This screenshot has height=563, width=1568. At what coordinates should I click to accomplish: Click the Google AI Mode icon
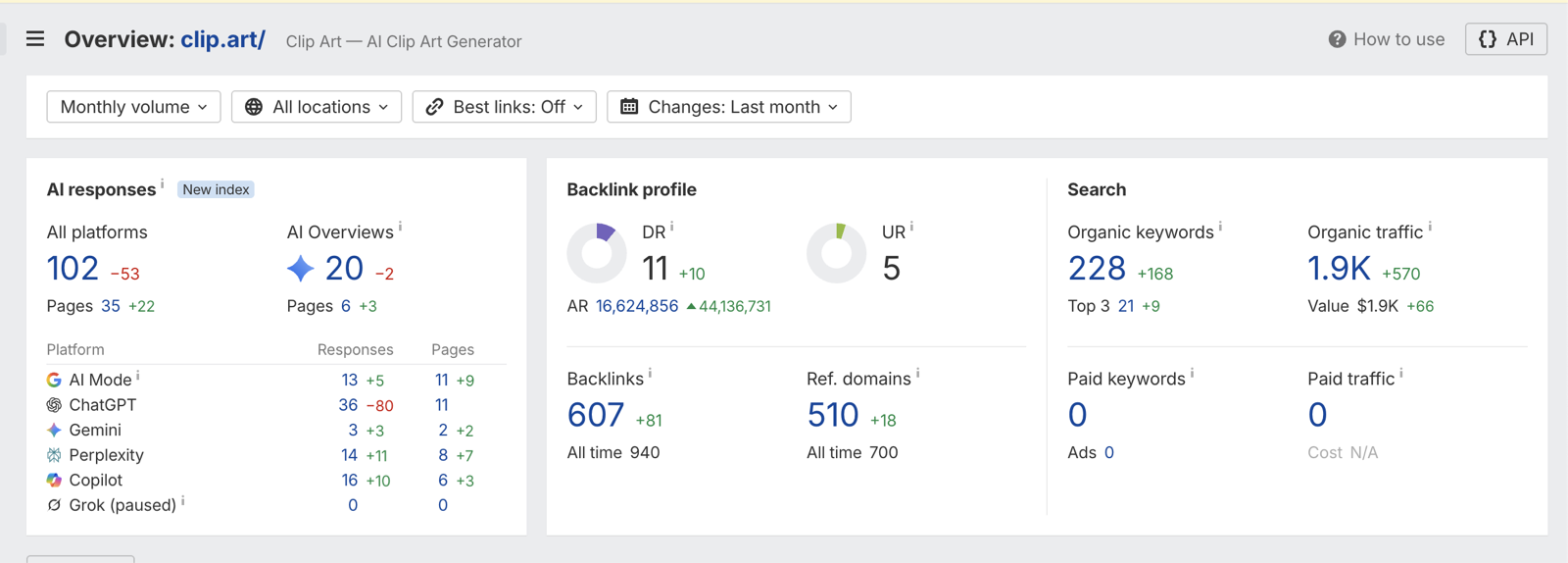coord(54,380)
